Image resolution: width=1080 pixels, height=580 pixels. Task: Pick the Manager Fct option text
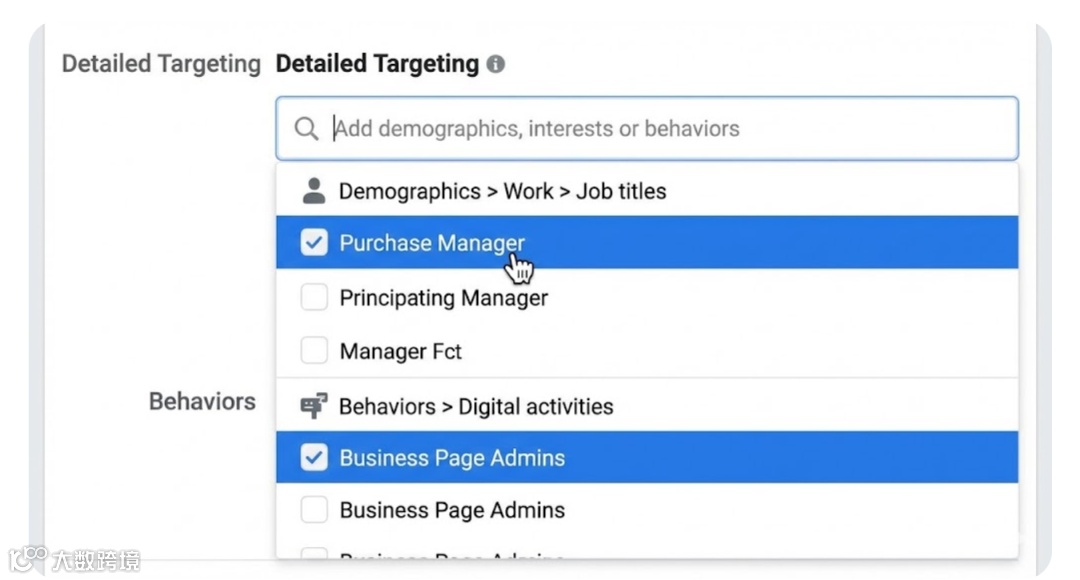pos(401,352)
